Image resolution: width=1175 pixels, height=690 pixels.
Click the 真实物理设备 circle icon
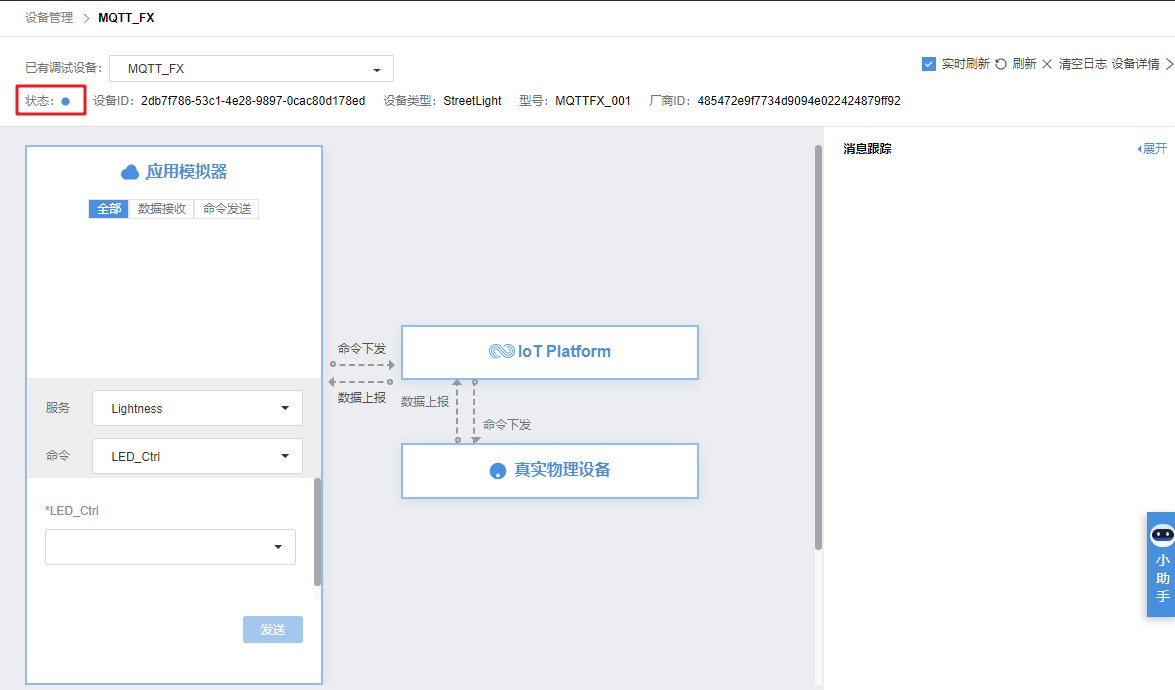point(498,470)
